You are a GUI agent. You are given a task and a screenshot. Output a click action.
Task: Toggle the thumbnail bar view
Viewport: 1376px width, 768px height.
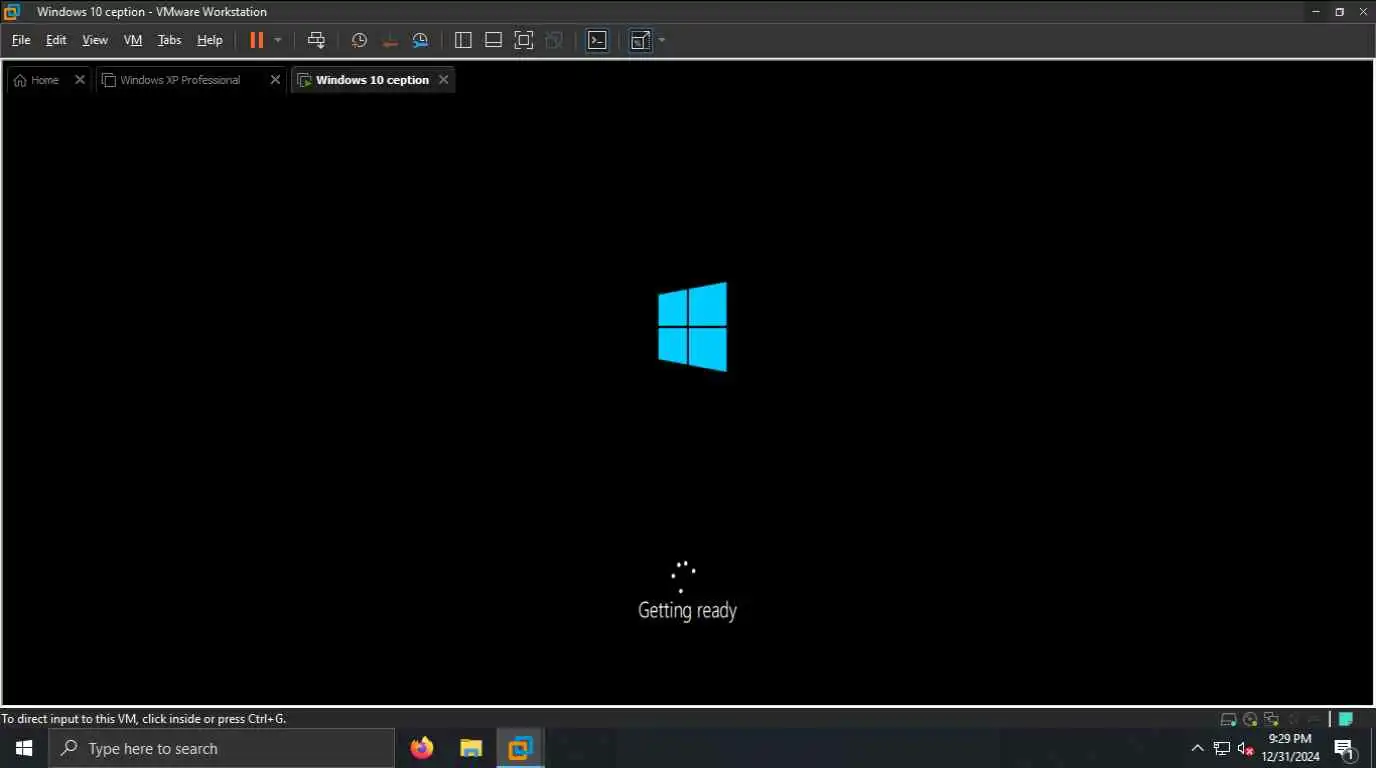[x=493, y=40]
